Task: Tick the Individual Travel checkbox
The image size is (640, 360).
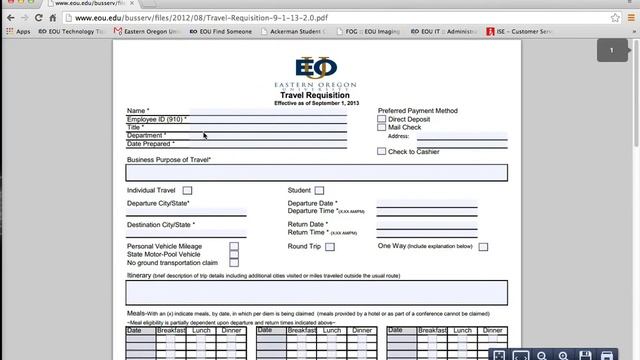Action: (x=187, y=191)
